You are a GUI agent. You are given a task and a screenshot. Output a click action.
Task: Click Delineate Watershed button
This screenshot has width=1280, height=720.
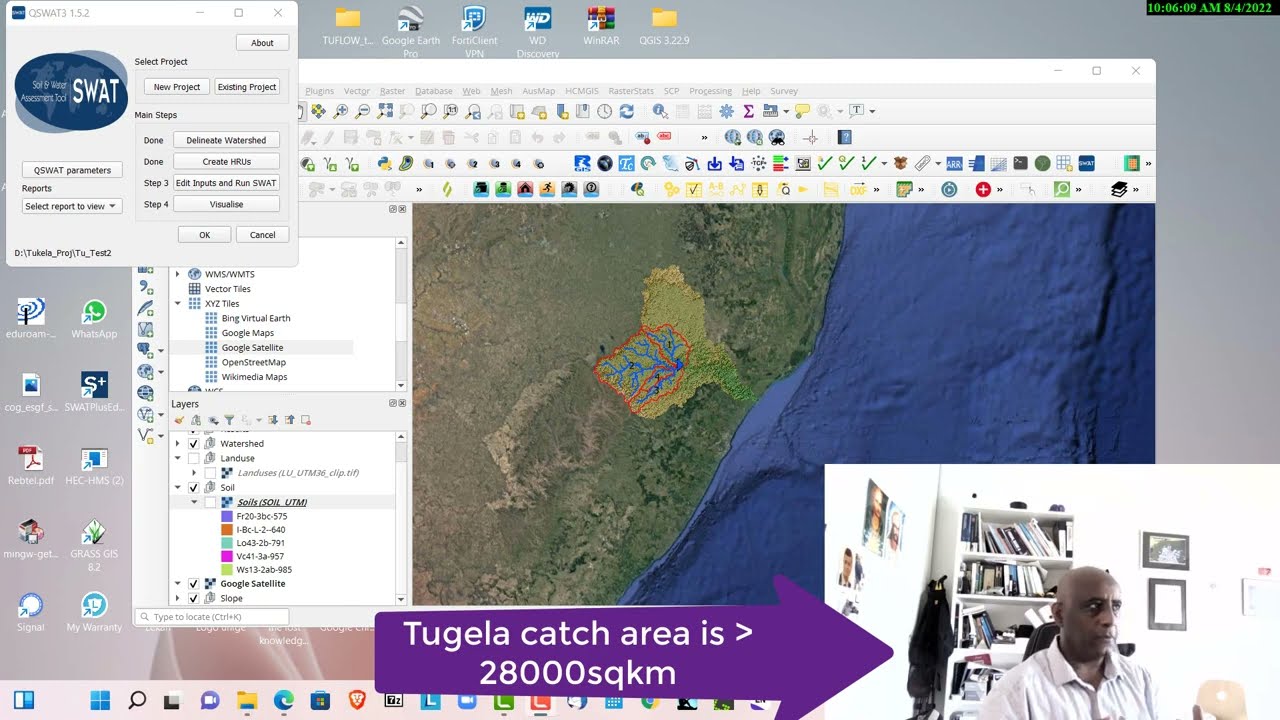pos(226,140)
